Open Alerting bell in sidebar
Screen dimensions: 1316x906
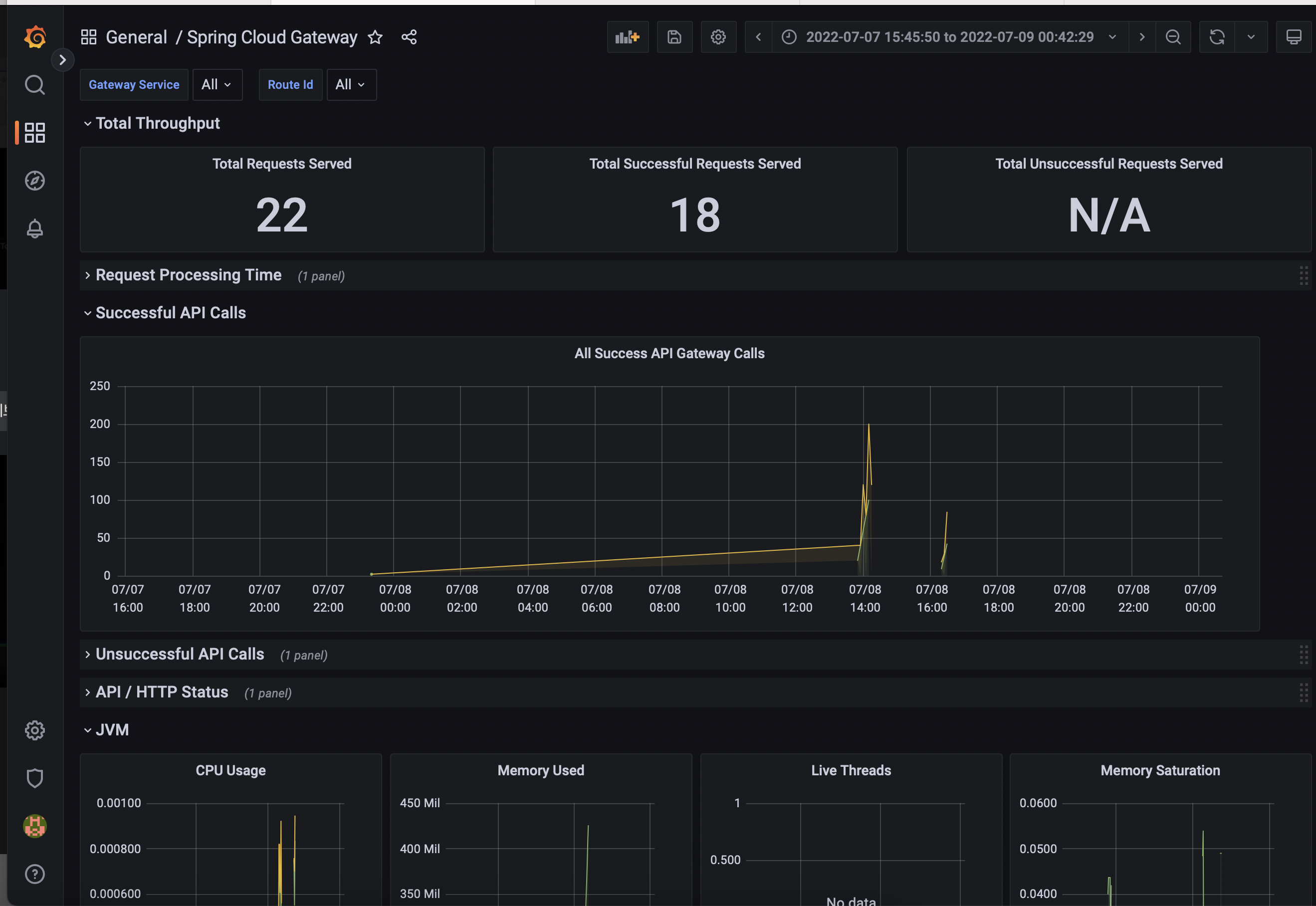pyautogui.click(x=34, y=229)
